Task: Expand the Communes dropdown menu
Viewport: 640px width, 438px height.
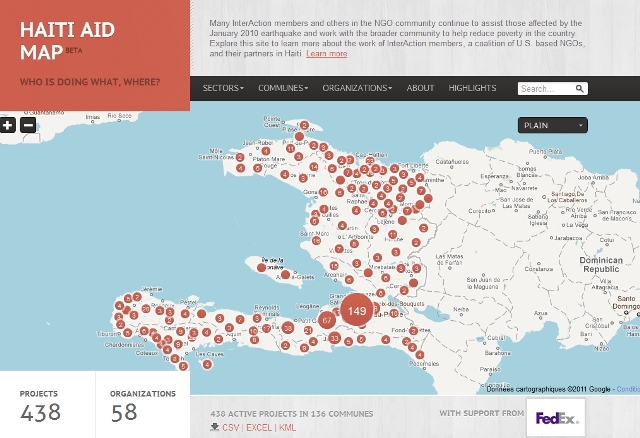Action: (284, 89)
